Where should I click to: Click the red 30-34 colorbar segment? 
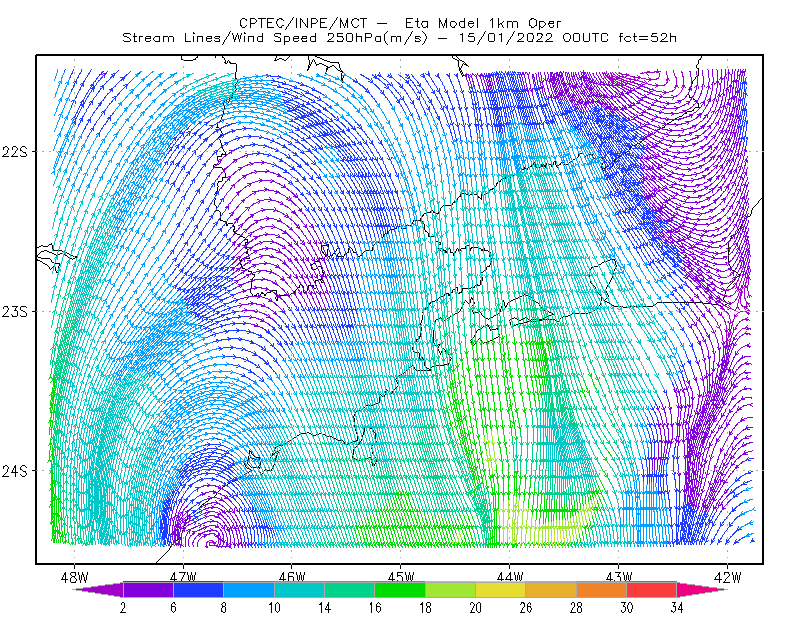(652, 589)
